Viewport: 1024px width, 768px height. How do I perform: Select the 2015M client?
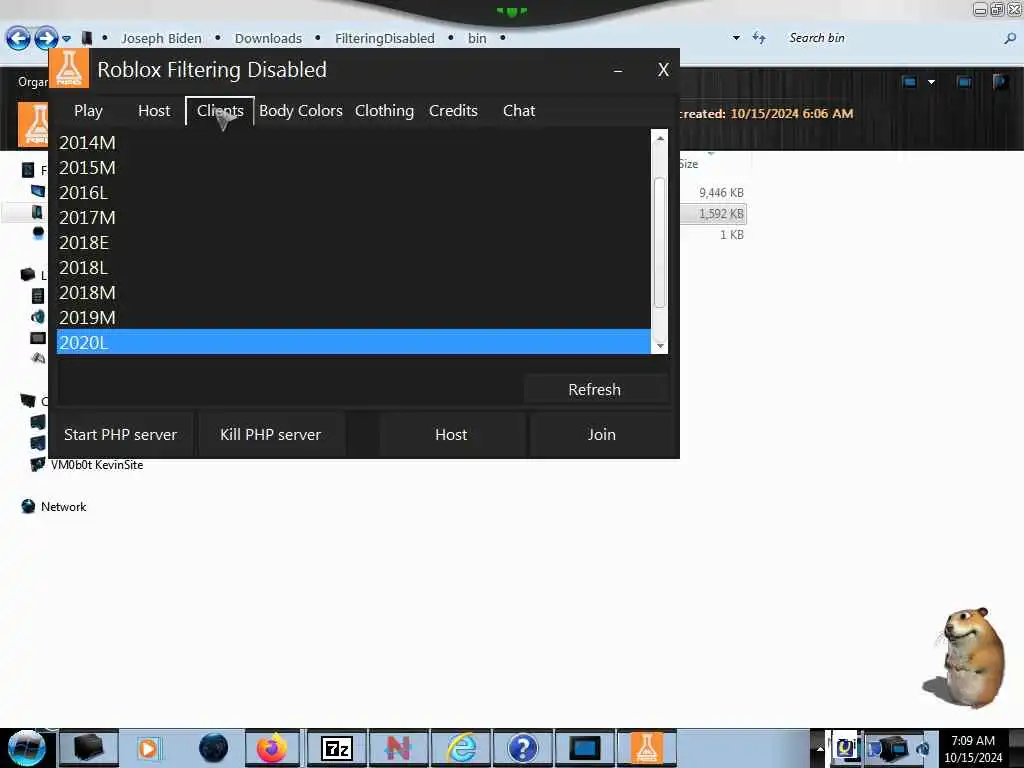point(353,168)
